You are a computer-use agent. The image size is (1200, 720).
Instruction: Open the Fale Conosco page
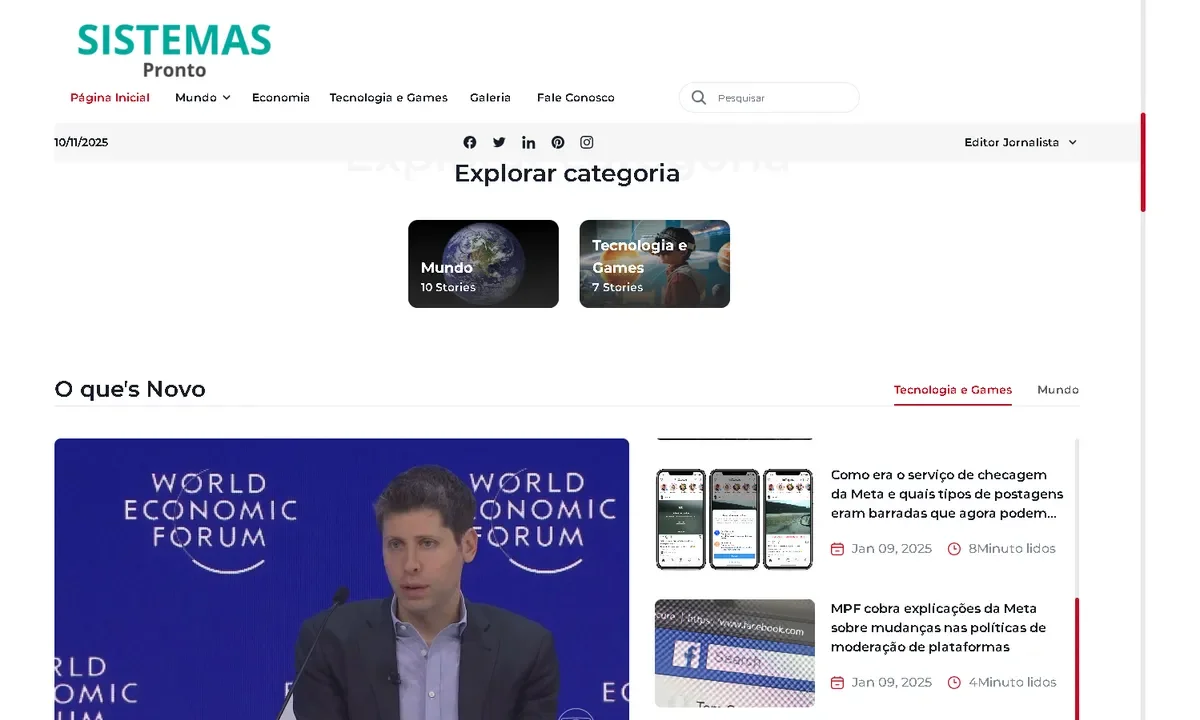(x=575, y=97)
